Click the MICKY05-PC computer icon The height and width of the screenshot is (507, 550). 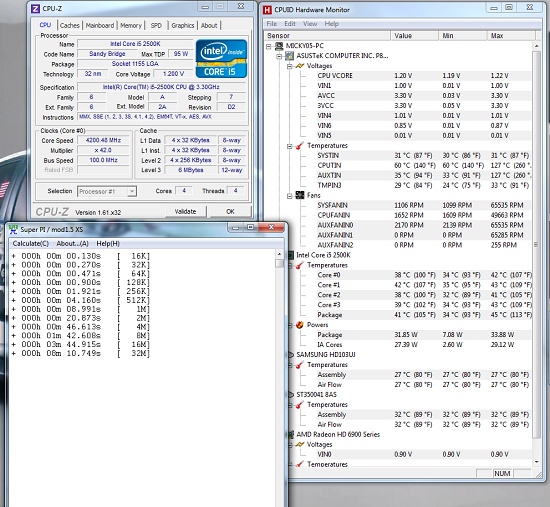(x=279, y=46)
